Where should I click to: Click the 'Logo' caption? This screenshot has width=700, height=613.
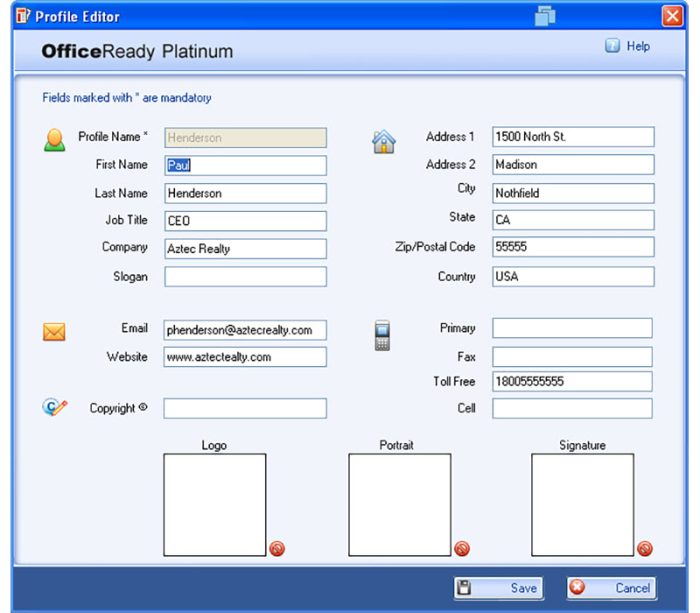coord(214,445)
